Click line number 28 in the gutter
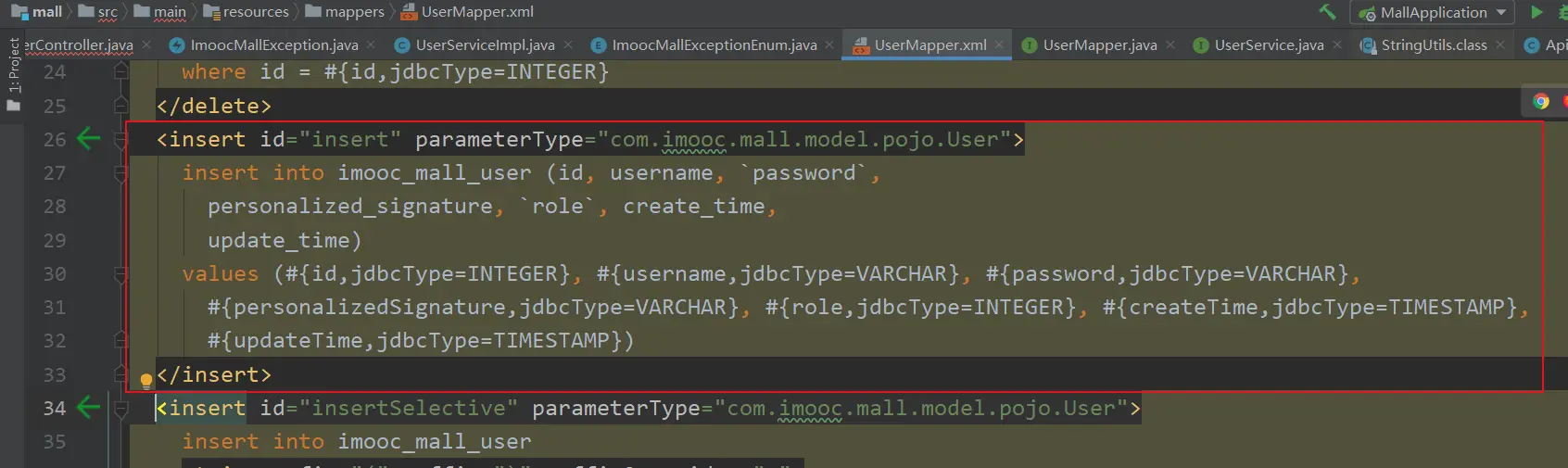1568x468 pixels. coord(55,207)
